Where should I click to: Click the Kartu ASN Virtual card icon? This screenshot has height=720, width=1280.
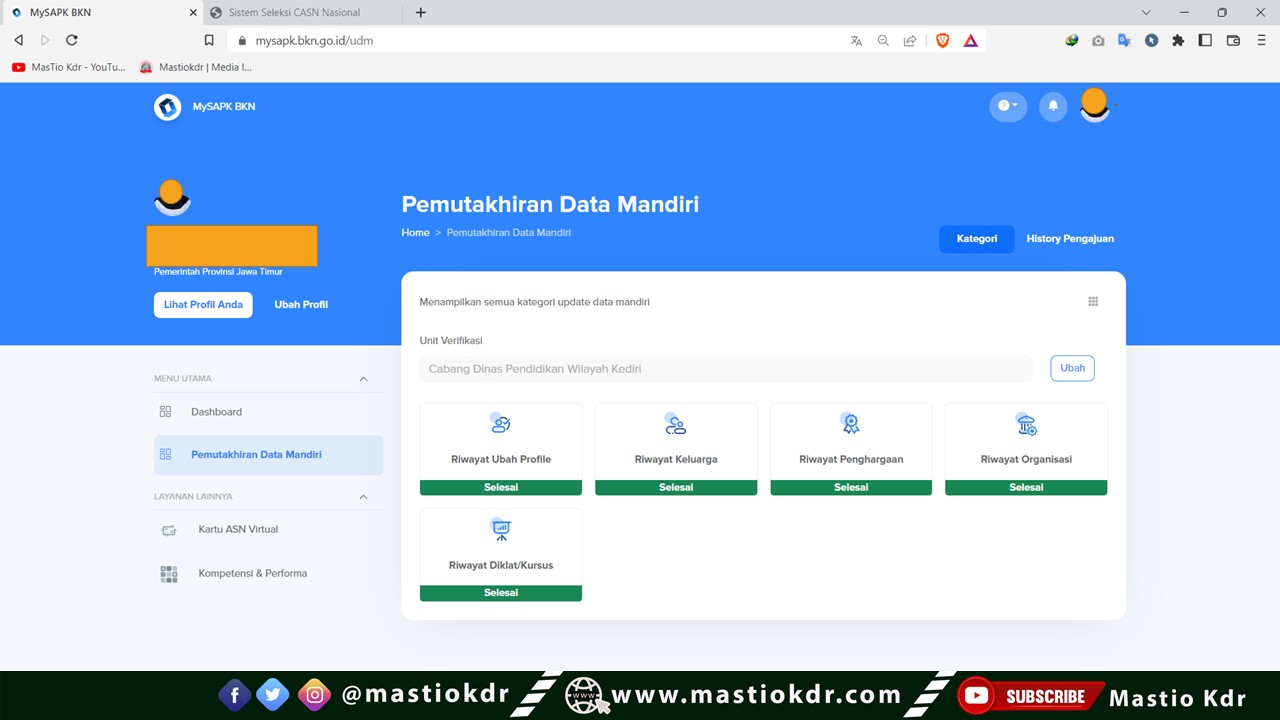pyautogui.click(x=168, y=529)
